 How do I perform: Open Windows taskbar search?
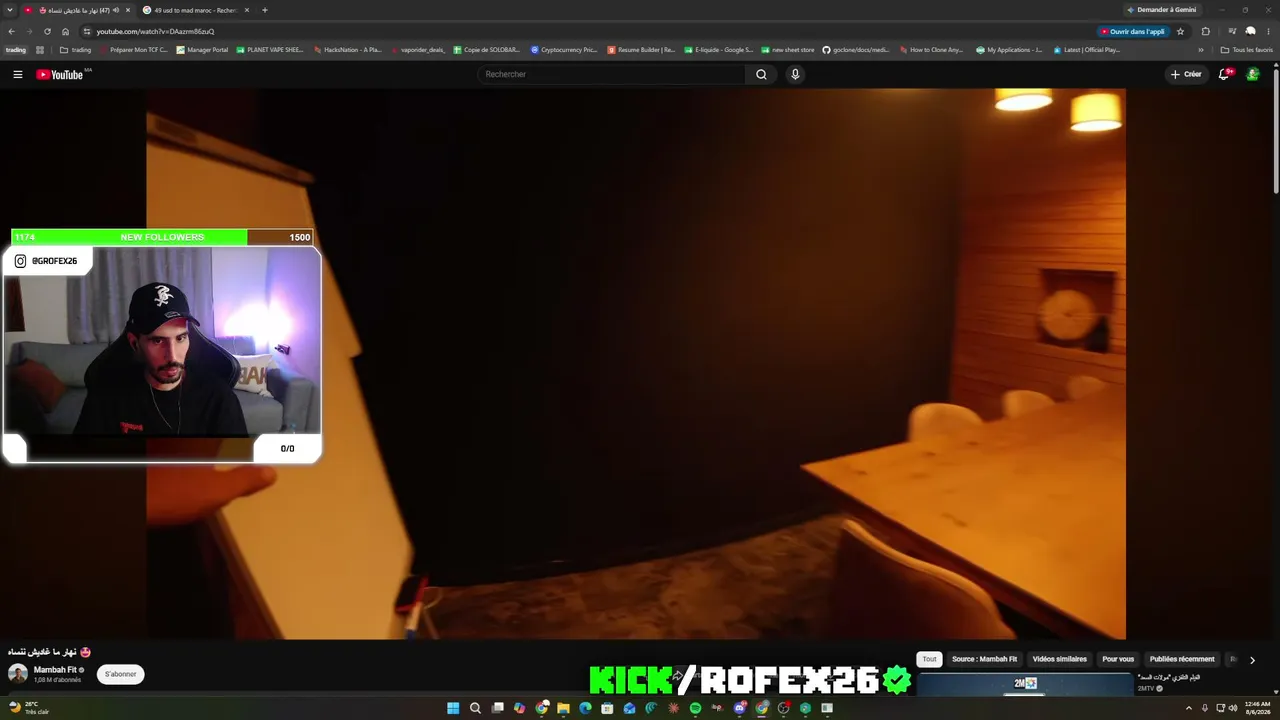tap(475, 708)
